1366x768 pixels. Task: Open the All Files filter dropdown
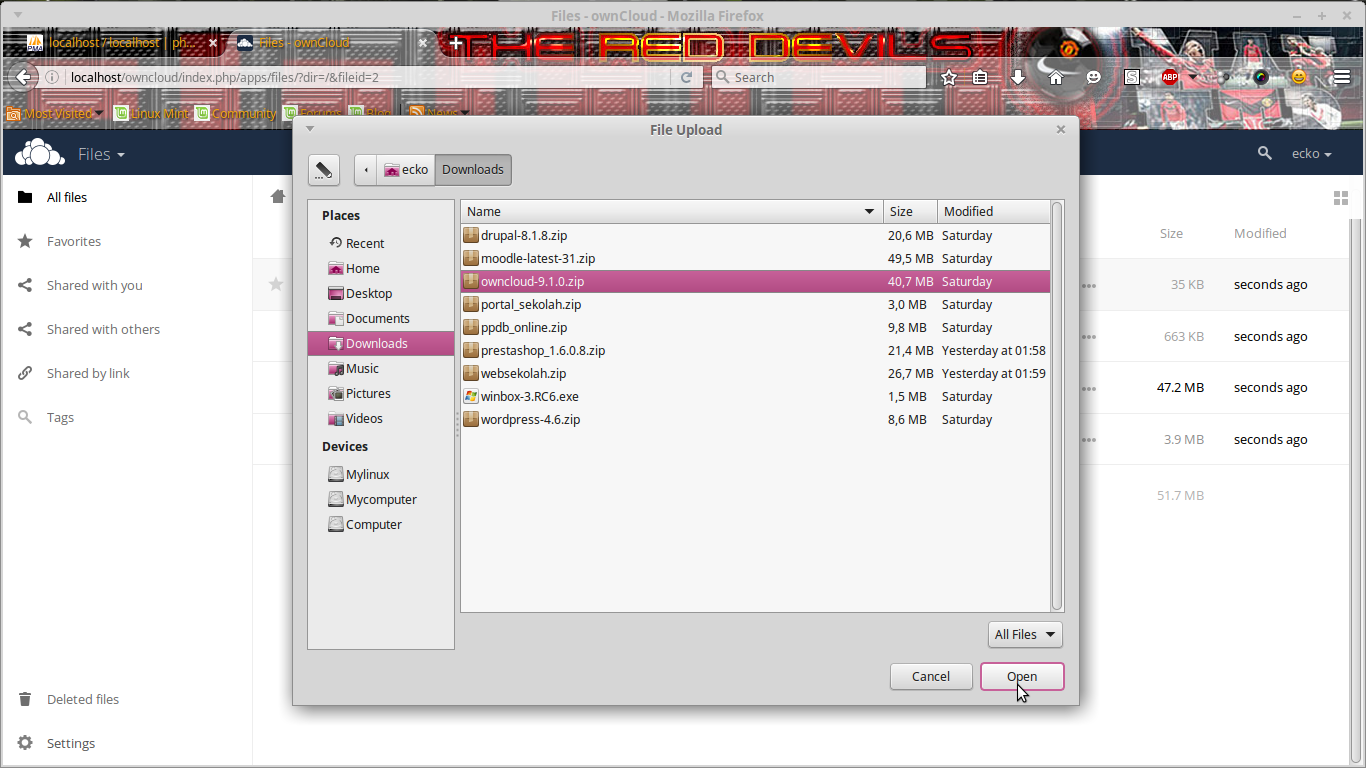pyautogui.click(x=1025, y=634)
